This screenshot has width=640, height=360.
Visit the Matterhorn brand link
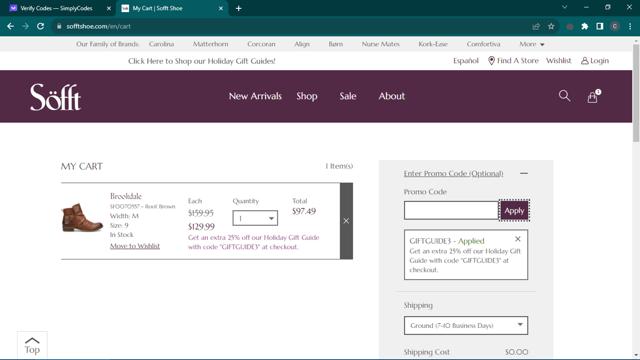click(x=211, y=44)
